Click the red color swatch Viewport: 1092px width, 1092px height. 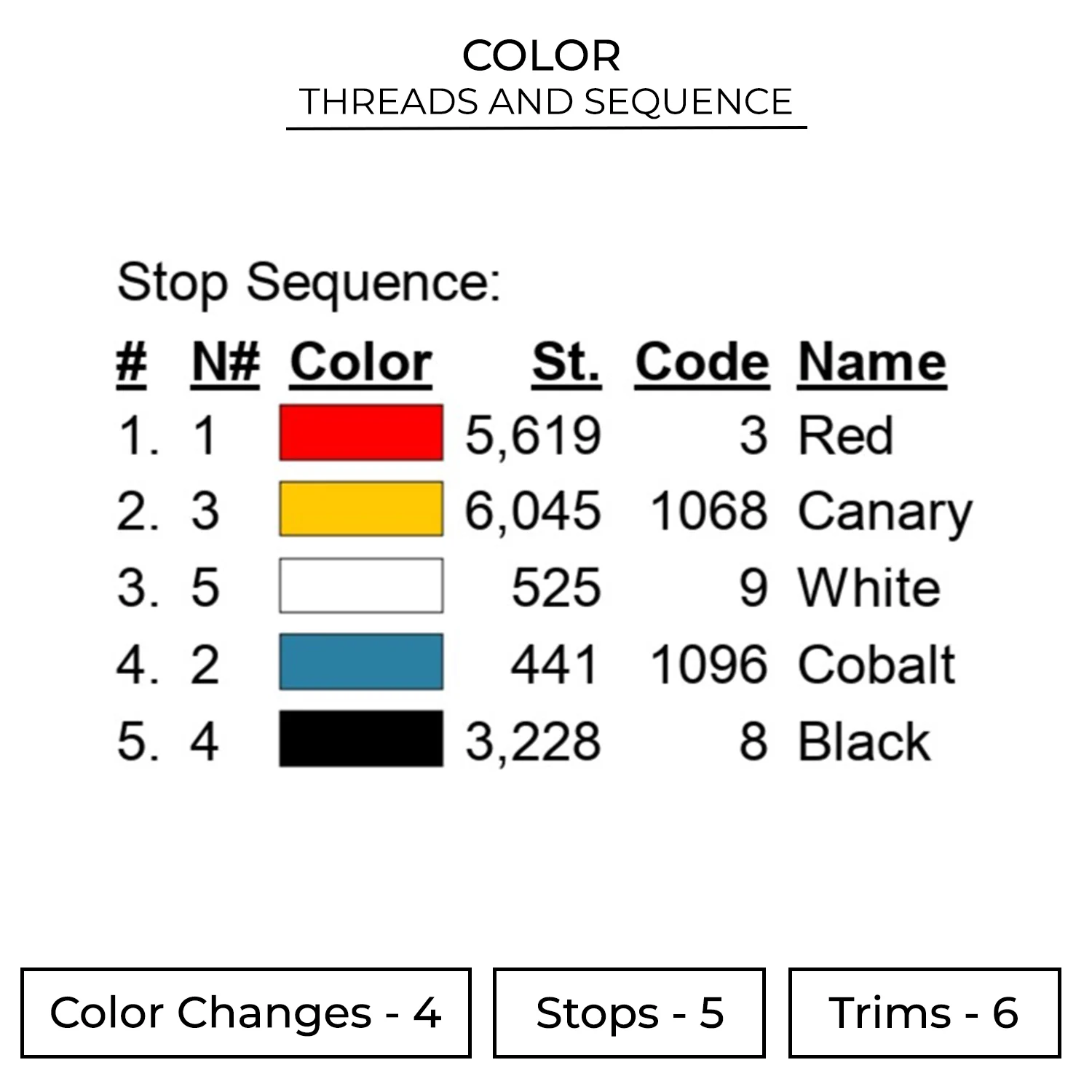[361, 433]
